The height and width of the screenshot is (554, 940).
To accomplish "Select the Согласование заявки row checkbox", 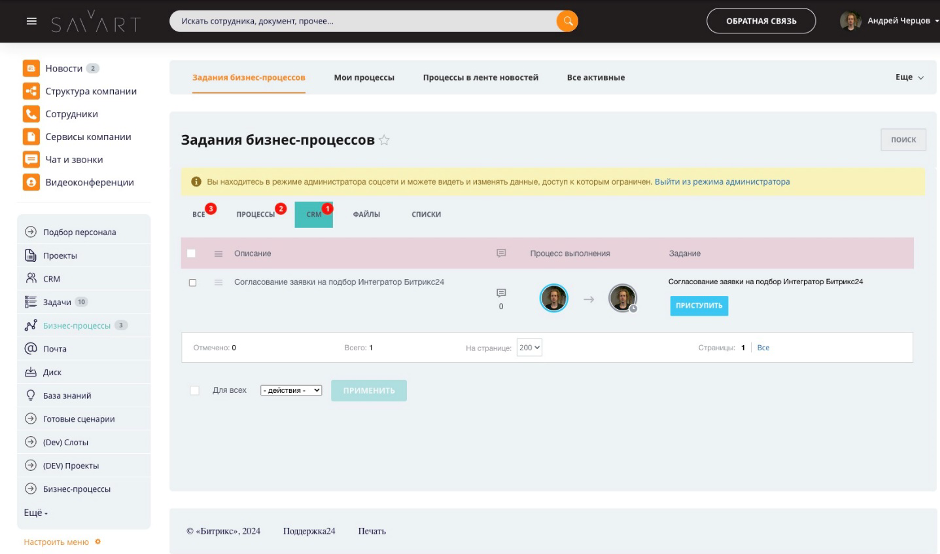I will point(192,283).
